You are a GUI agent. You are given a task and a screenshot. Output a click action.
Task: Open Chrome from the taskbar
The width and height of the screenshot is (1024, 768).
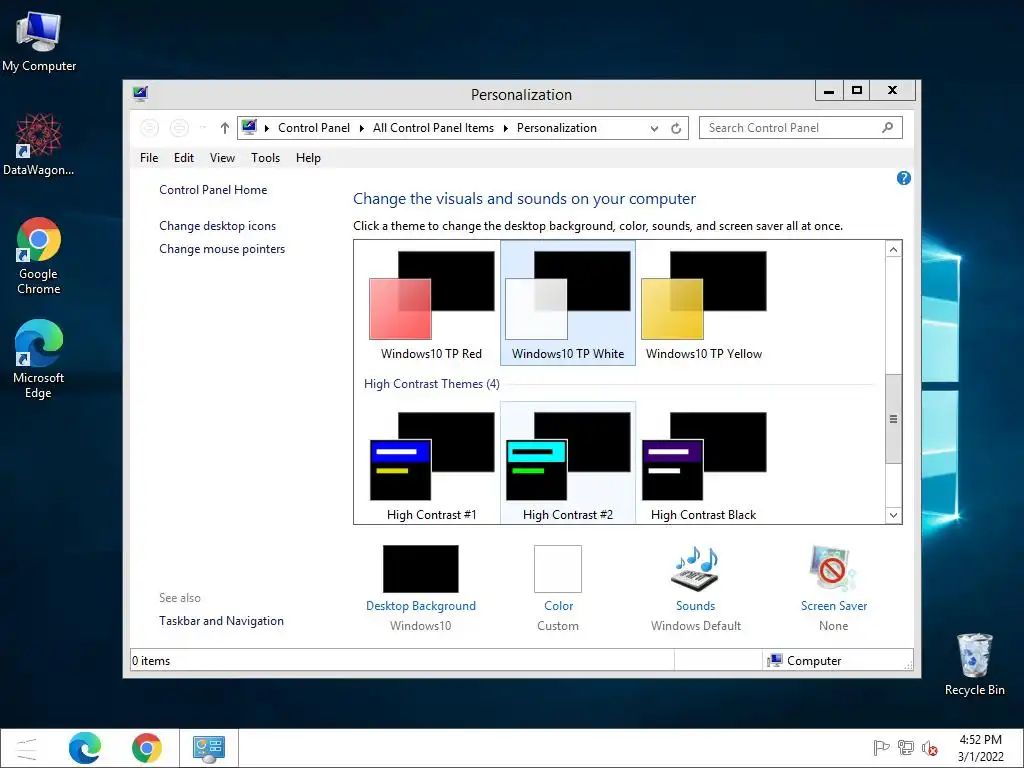(146, 748)
